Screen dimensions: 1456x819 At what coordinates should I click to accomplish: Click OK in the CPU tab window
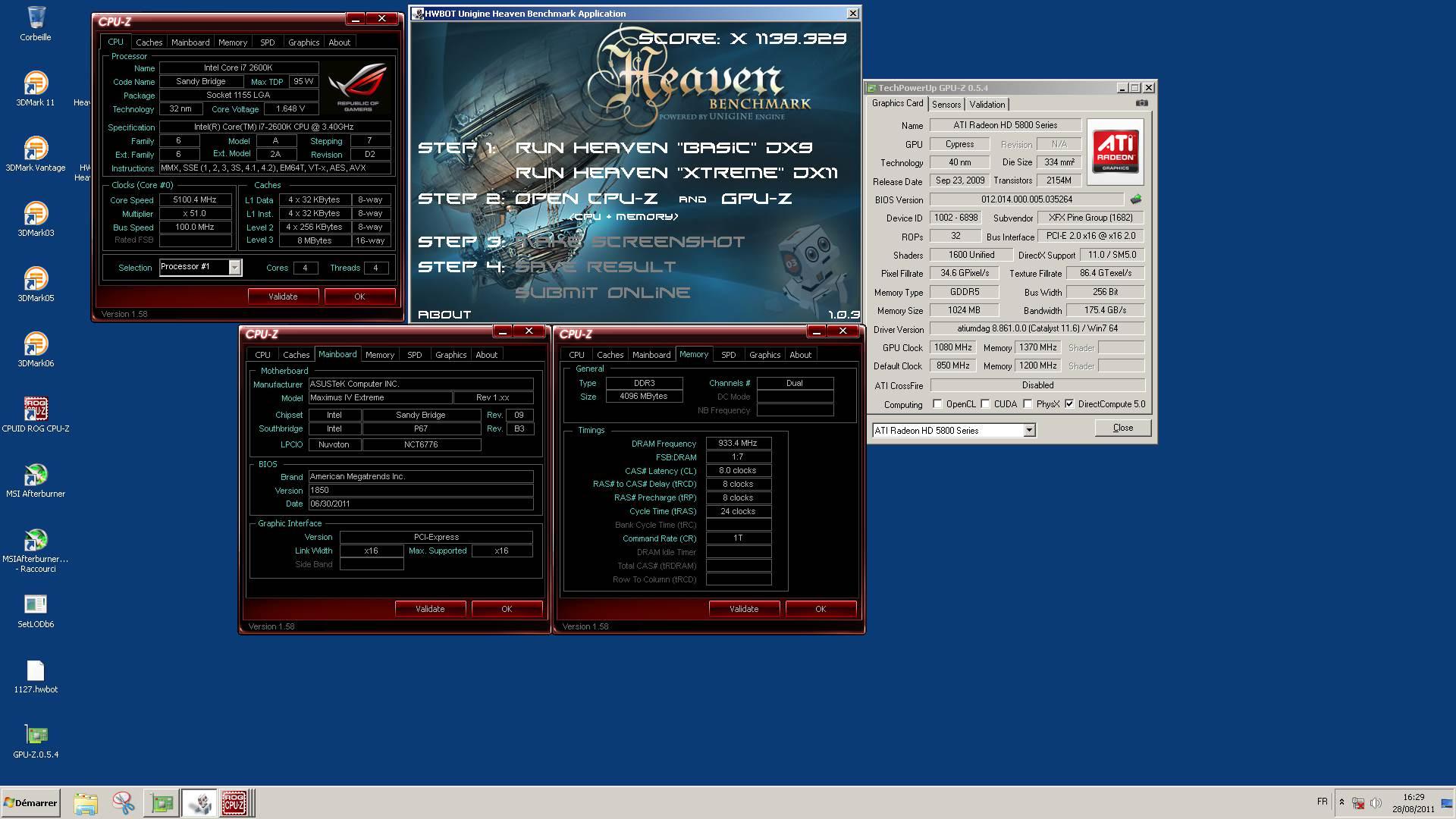pos(359,297)
